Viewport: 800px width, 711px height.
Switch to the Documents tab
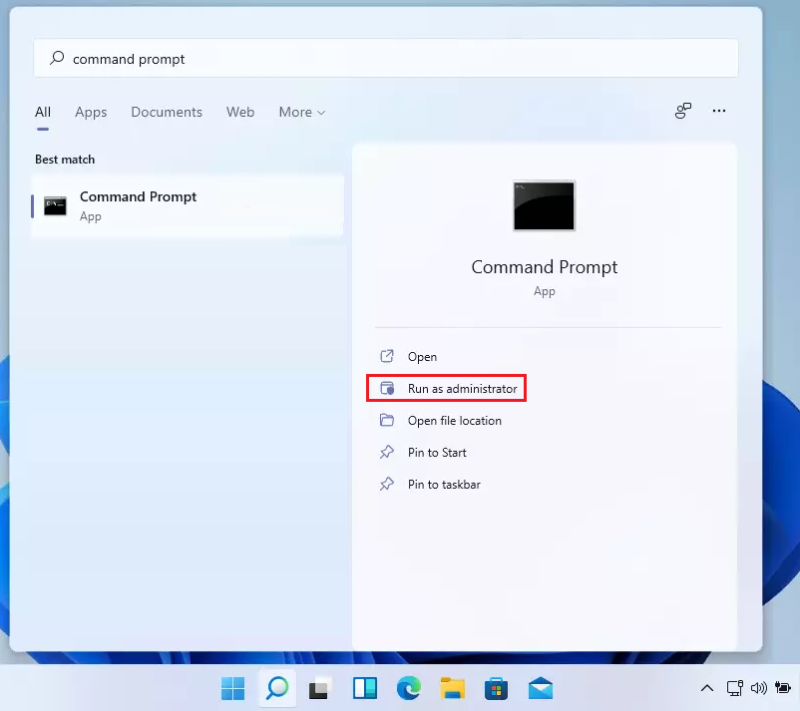166,112
